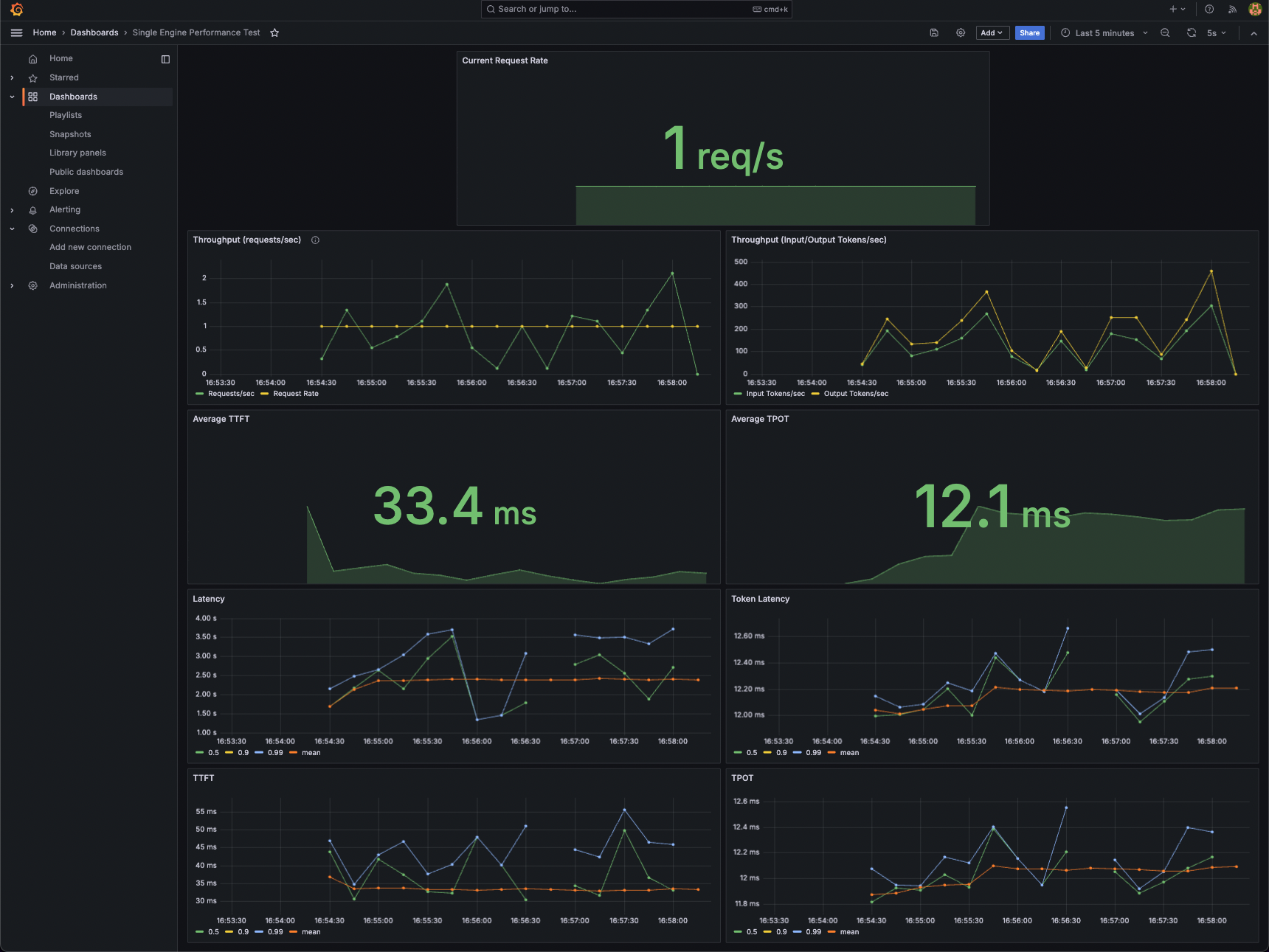Image resolution: width=1269 pixels, height=952 pixels.
Task: Expand the Alerting section chevron
Action: pos(12,210)
